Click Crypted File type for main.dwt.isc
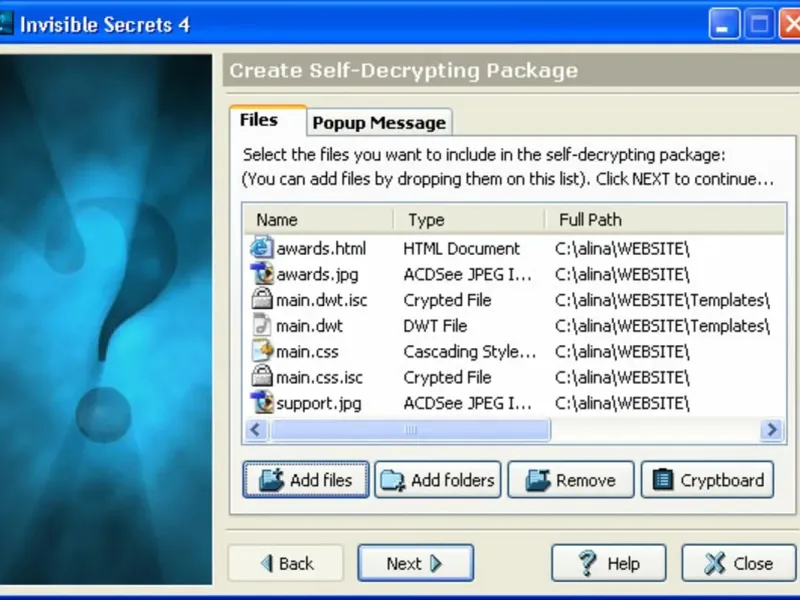The height and width of the screenshot is (600, 800). [447, 300]
